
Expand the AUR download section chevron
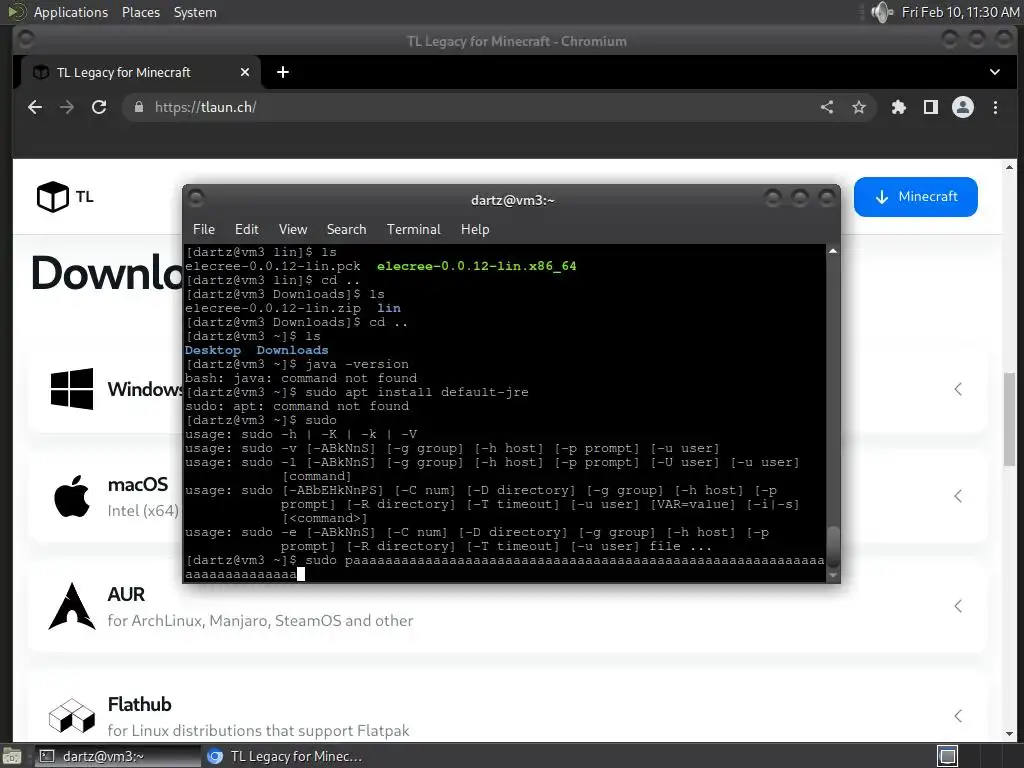pyautogui.click(x=958, y=606)
